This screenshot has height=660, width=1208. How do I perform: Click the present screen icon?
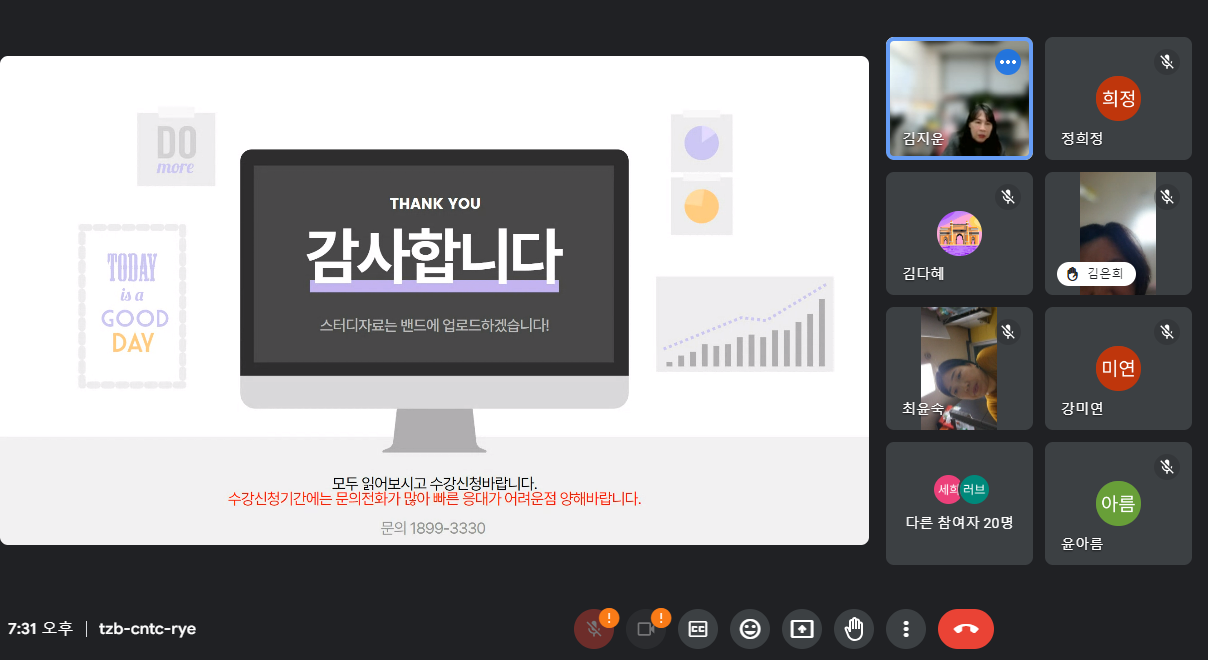point(802,629)
